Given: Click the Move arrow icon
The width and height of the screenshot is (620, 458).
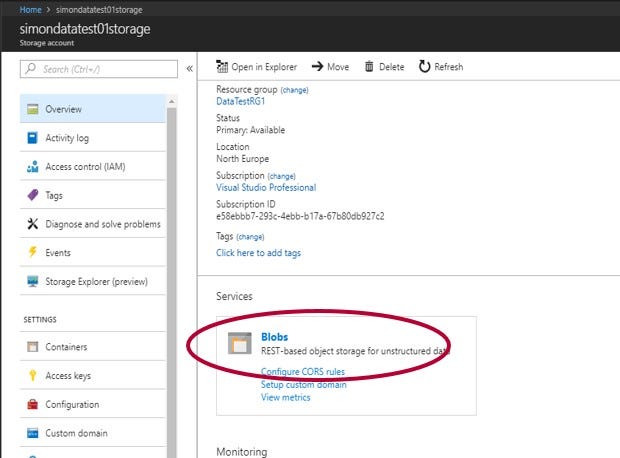Looking at the screenshot, I should tap(317, 66).
